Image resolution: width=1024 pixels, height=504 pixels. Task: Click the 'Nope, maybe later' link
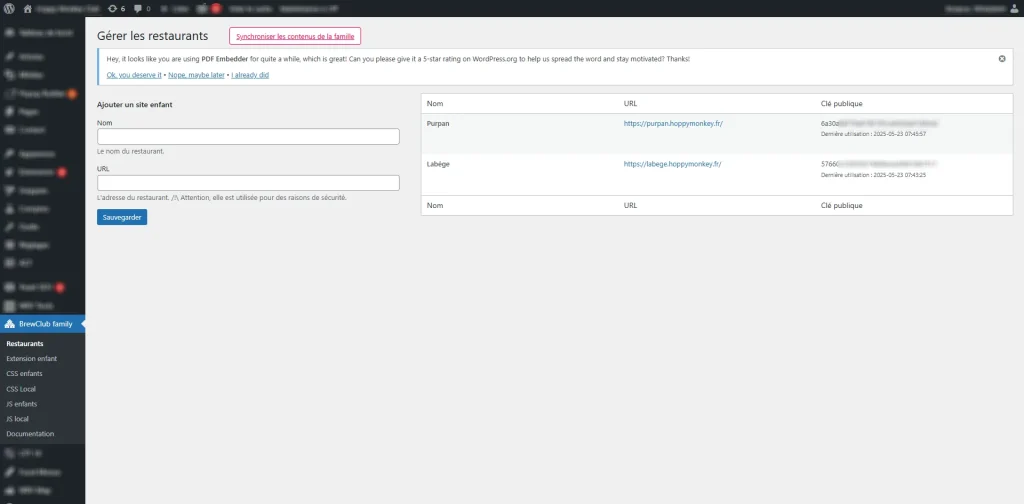point(197,75)
